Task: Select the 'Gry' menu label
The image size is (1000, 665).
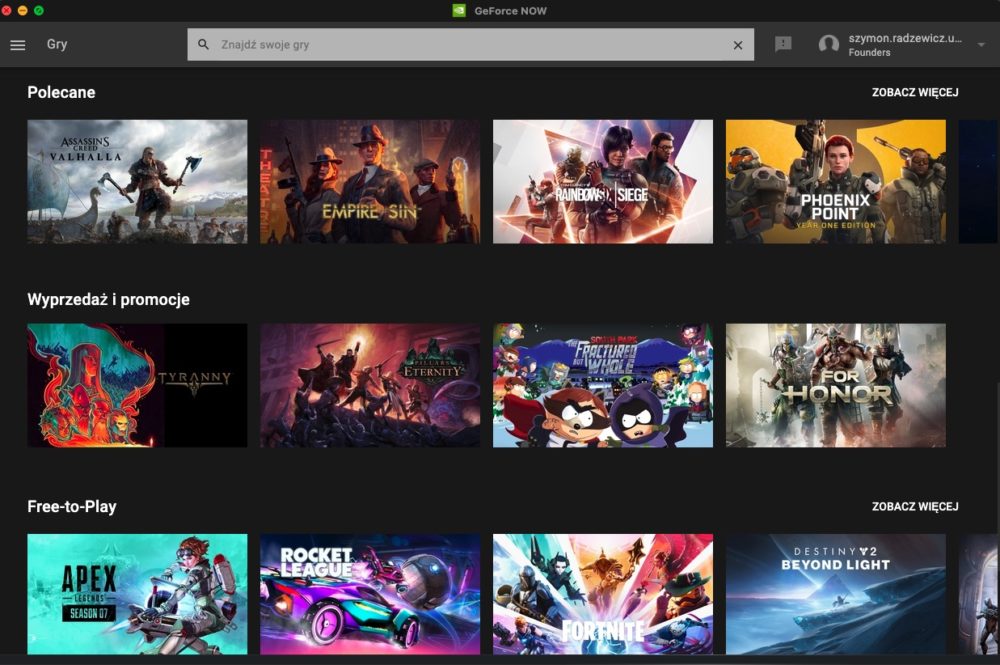Action: pos(57,44)
